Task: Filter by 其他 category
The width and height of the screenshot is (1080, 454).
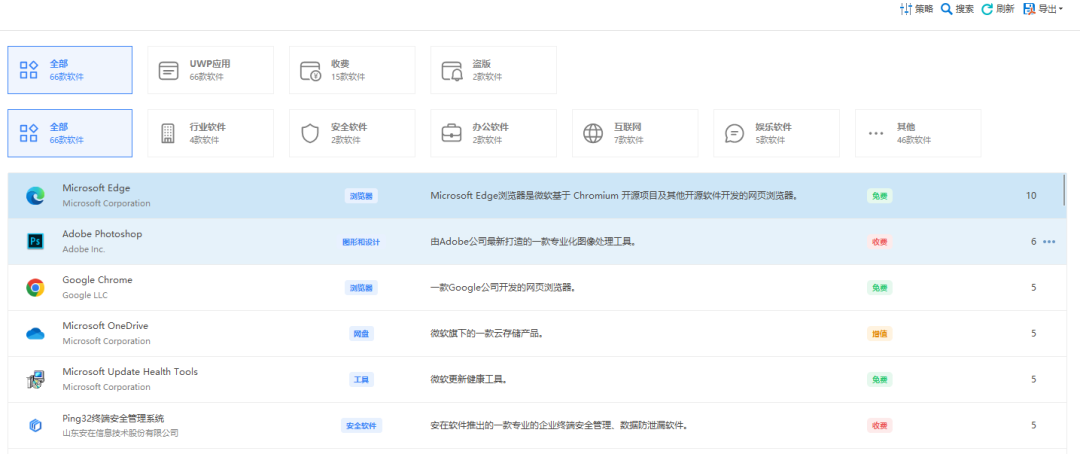Action: tap(918, 133)
